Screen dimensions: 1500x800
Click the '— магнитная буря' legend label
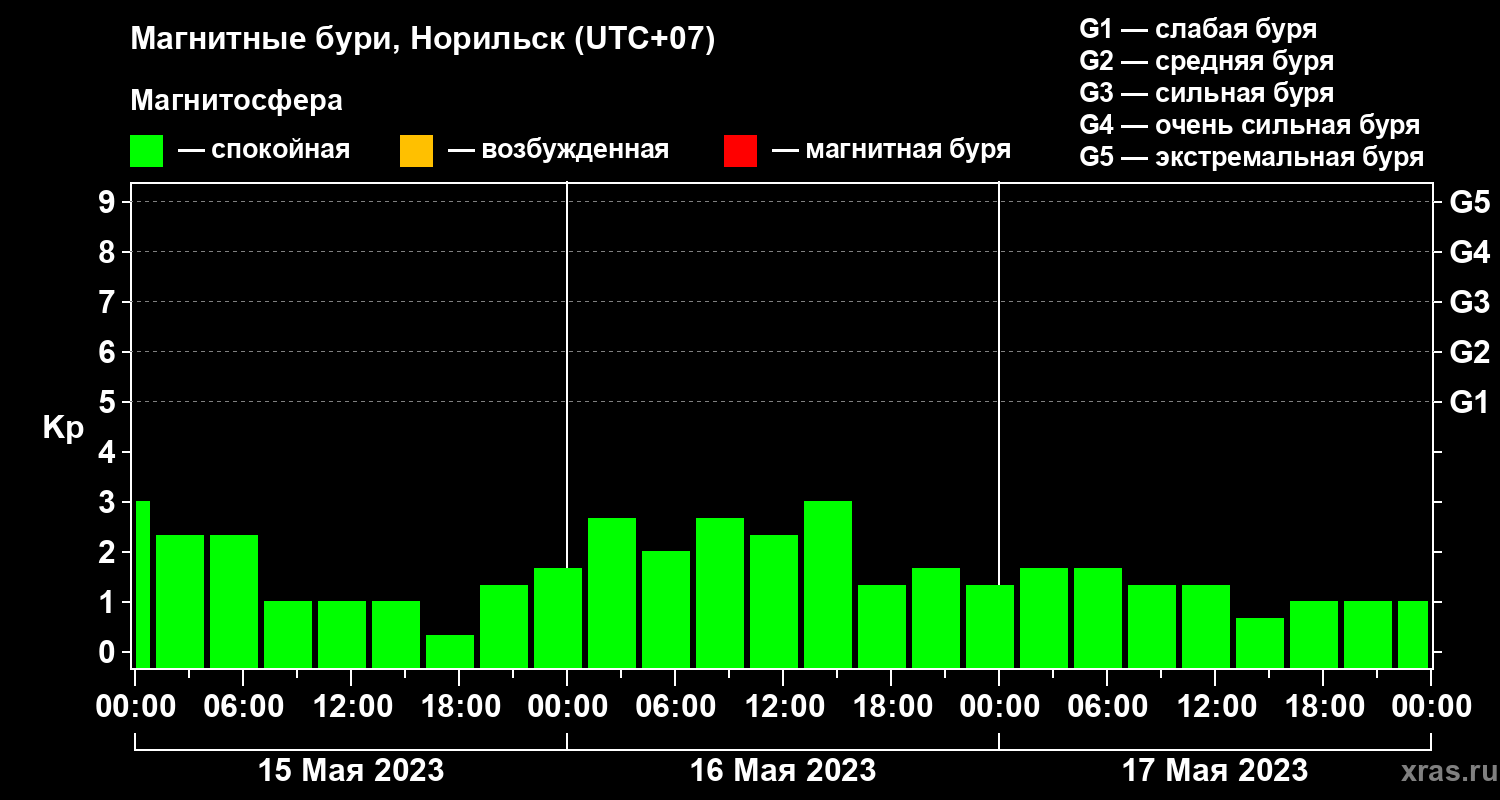pyautogui.click(x=891, y=151)
